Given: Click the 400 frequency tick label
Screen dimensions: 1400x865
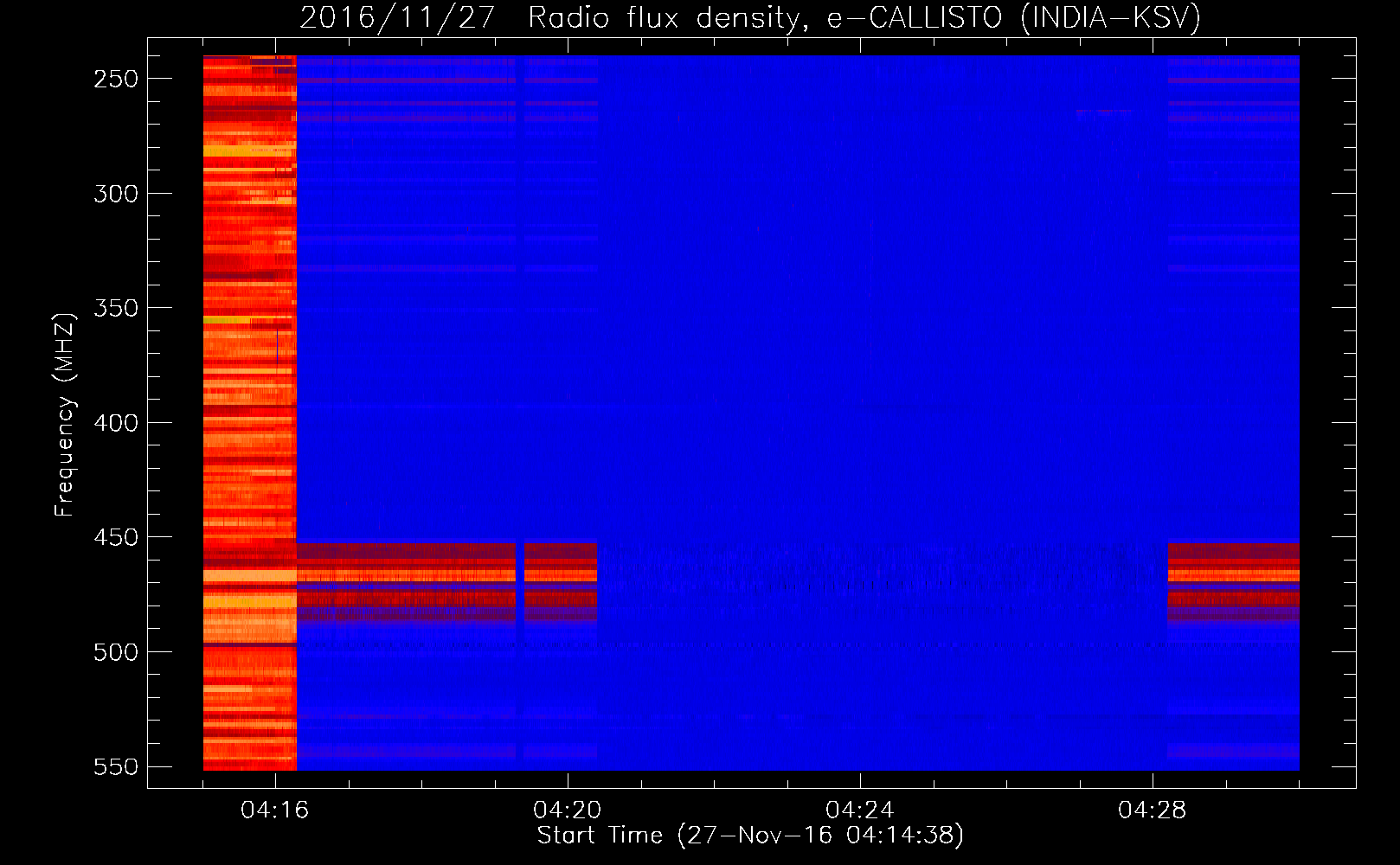Looking at the screenshot, I should 116,423.
